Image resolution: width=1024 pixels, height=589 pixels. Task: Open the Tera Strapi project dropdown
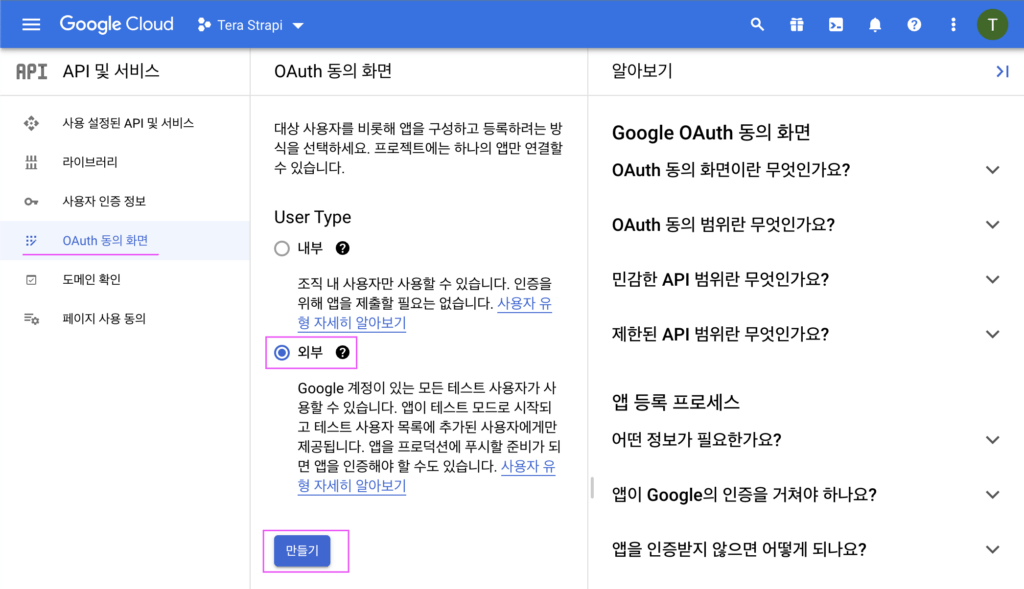[251, 25]
